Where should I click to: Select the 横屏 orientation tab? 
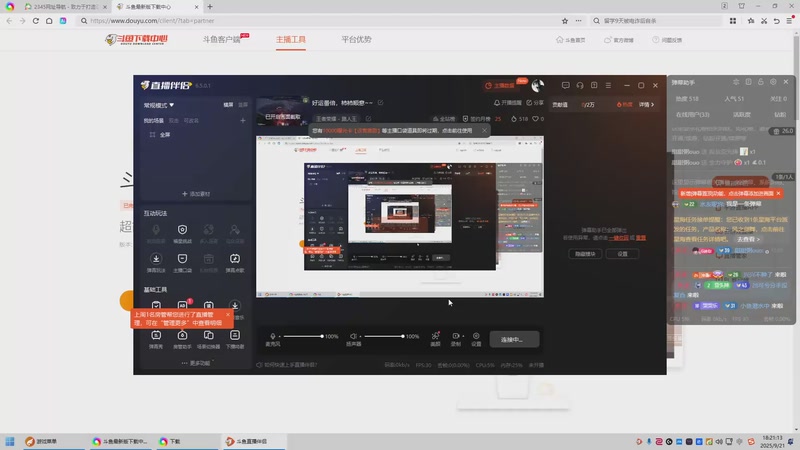coord(228,105)
